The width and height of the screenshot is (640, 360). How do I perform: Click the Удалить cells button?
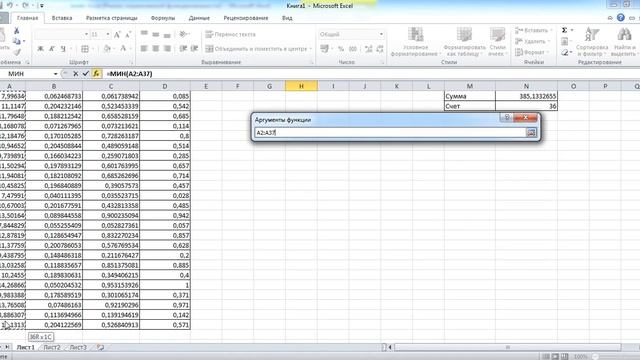tap(533, 41)
